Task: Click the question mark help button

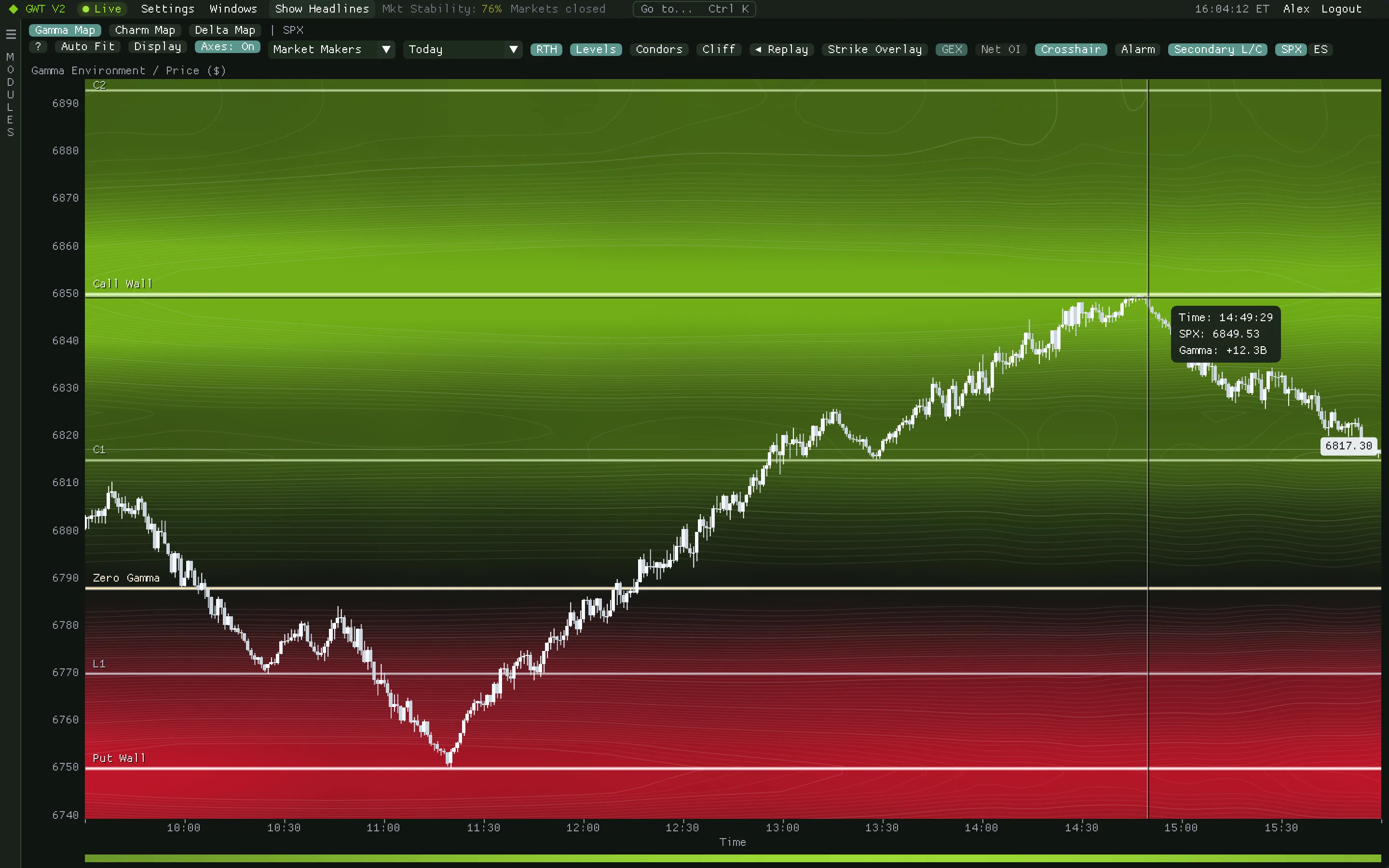Action: (x=38, y=46)
